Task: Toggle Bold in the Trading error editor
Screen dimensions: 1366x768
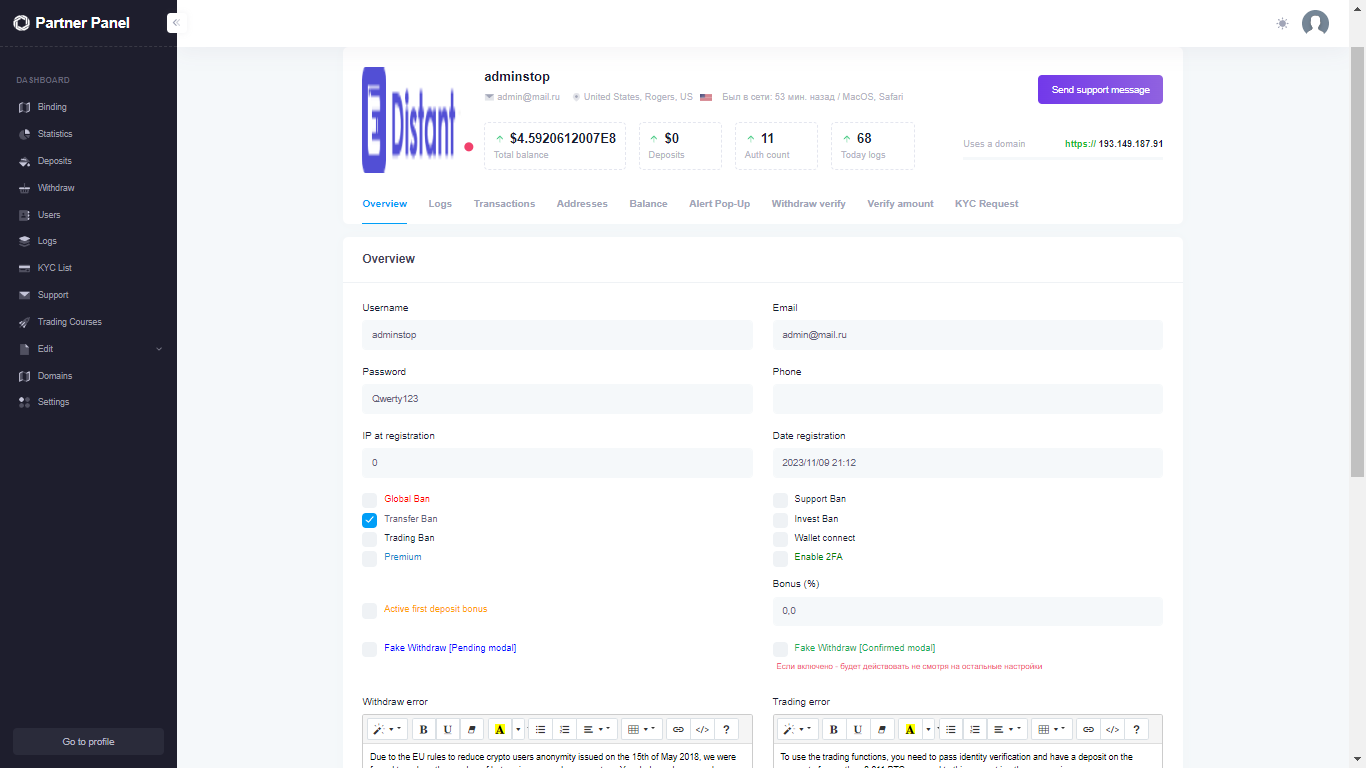Action: point(834,729)
